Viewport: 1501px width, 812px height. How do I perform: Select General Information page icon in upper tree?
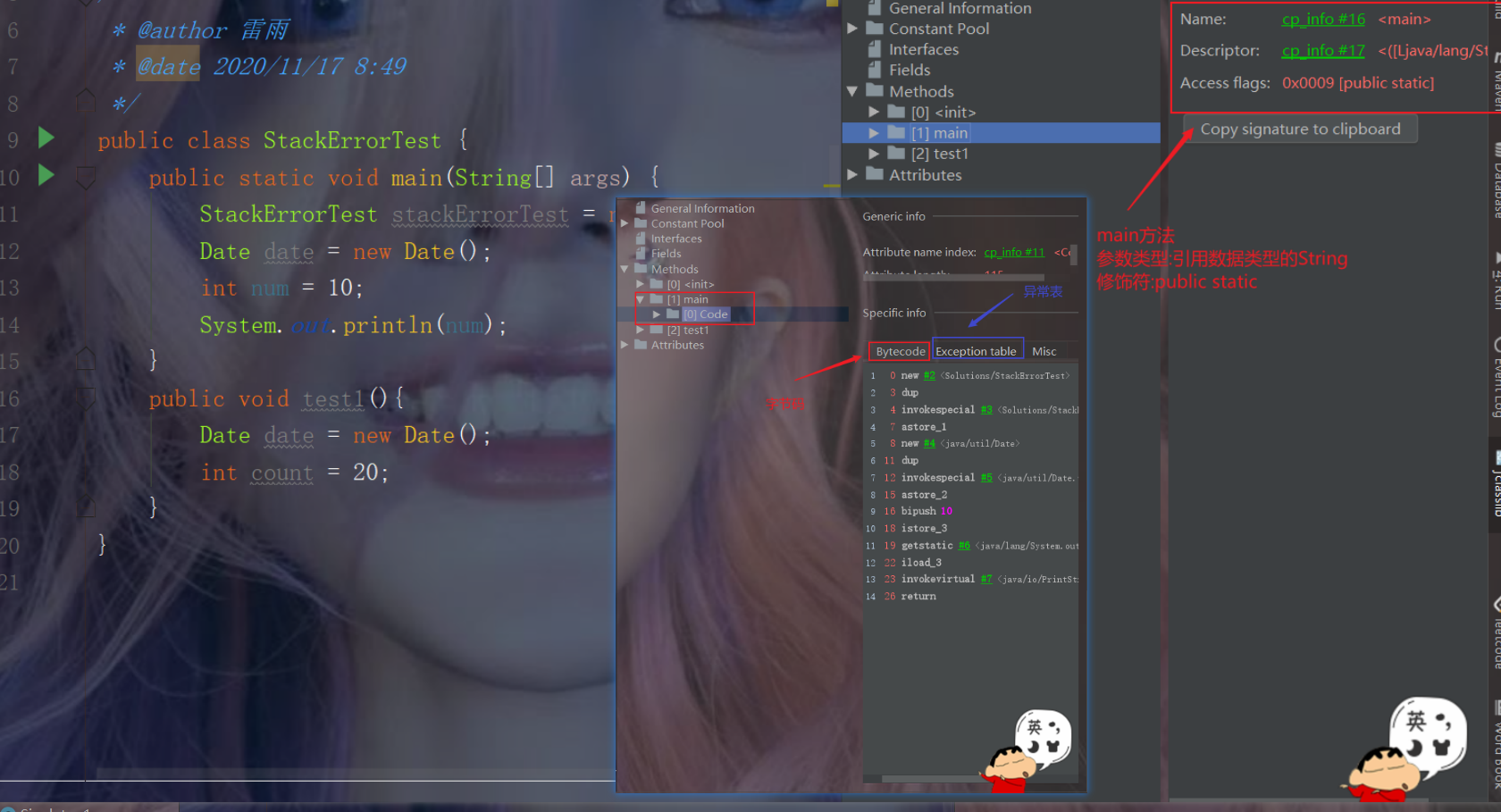click(x=875, y=8)
